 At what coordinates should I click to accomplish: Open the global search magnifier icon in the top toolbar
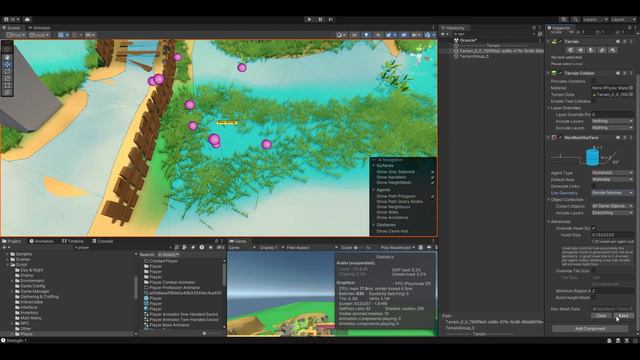(x=575, y=19)
